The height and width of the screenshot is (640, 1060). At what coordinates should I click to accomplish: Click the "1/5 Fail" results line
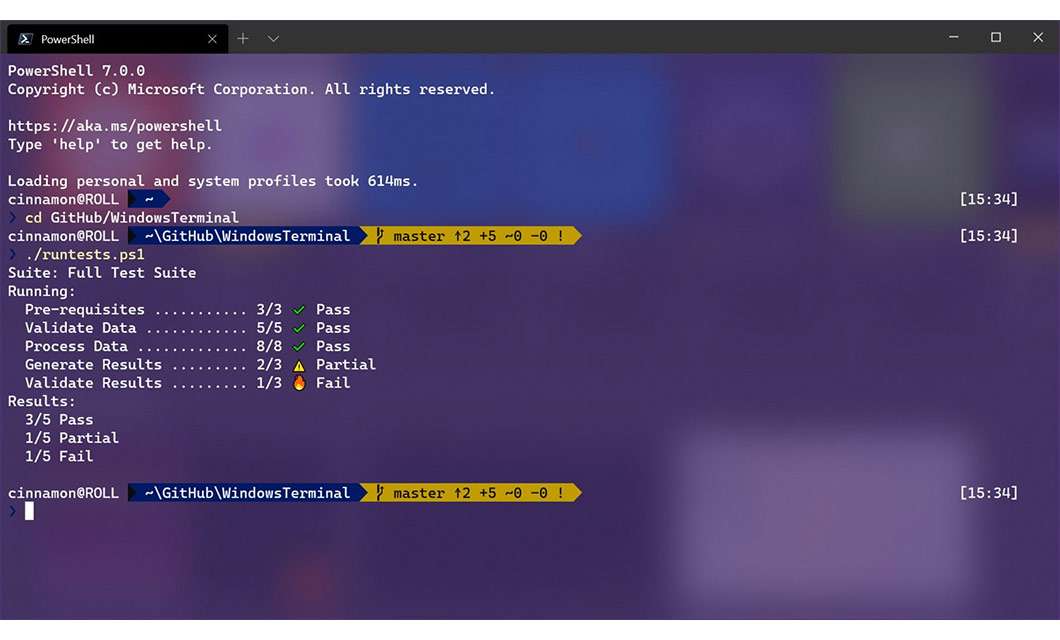click(59, 456)
